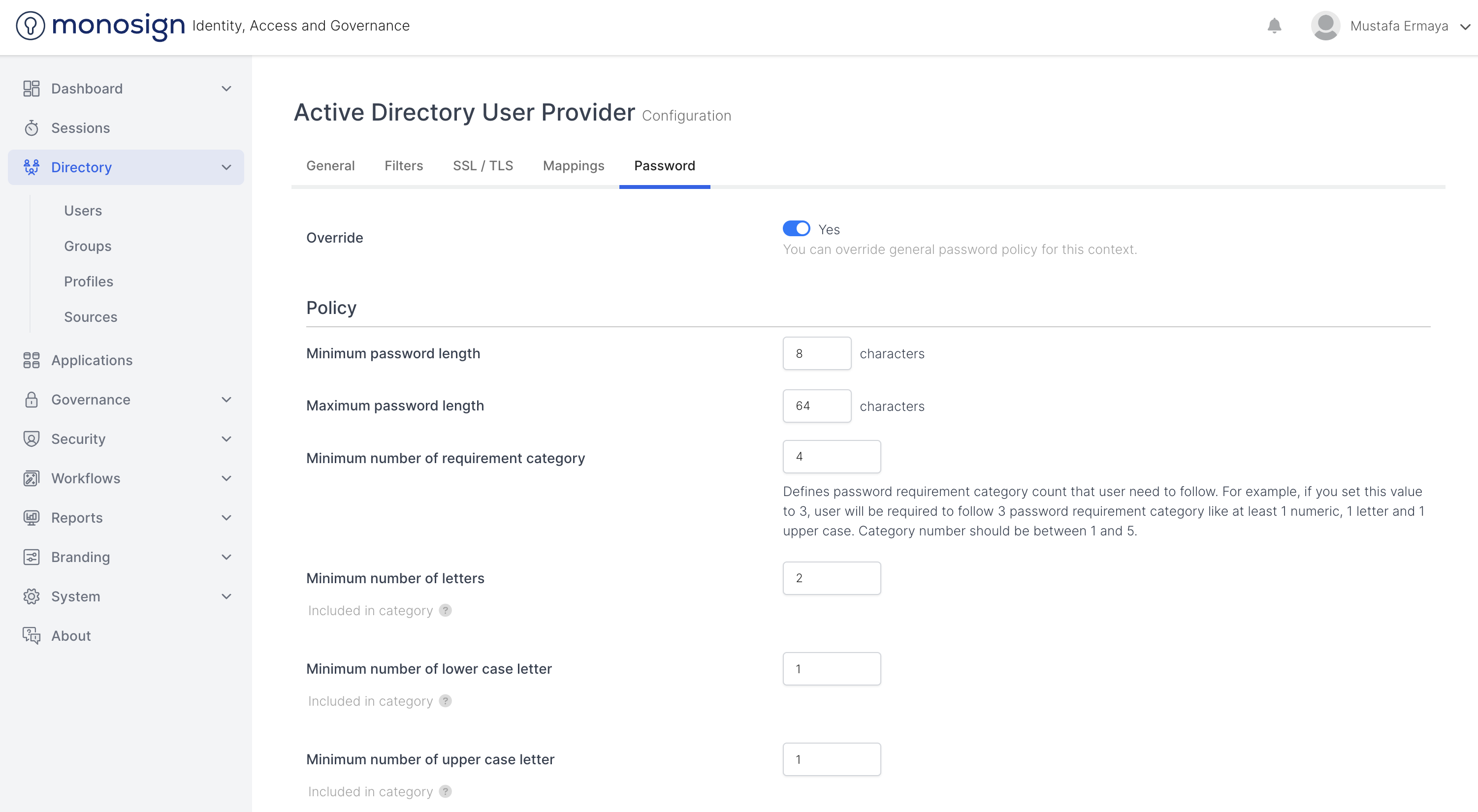1478x812 pixels.
Task: Open the Sources directory page
Action: [91, 316]
